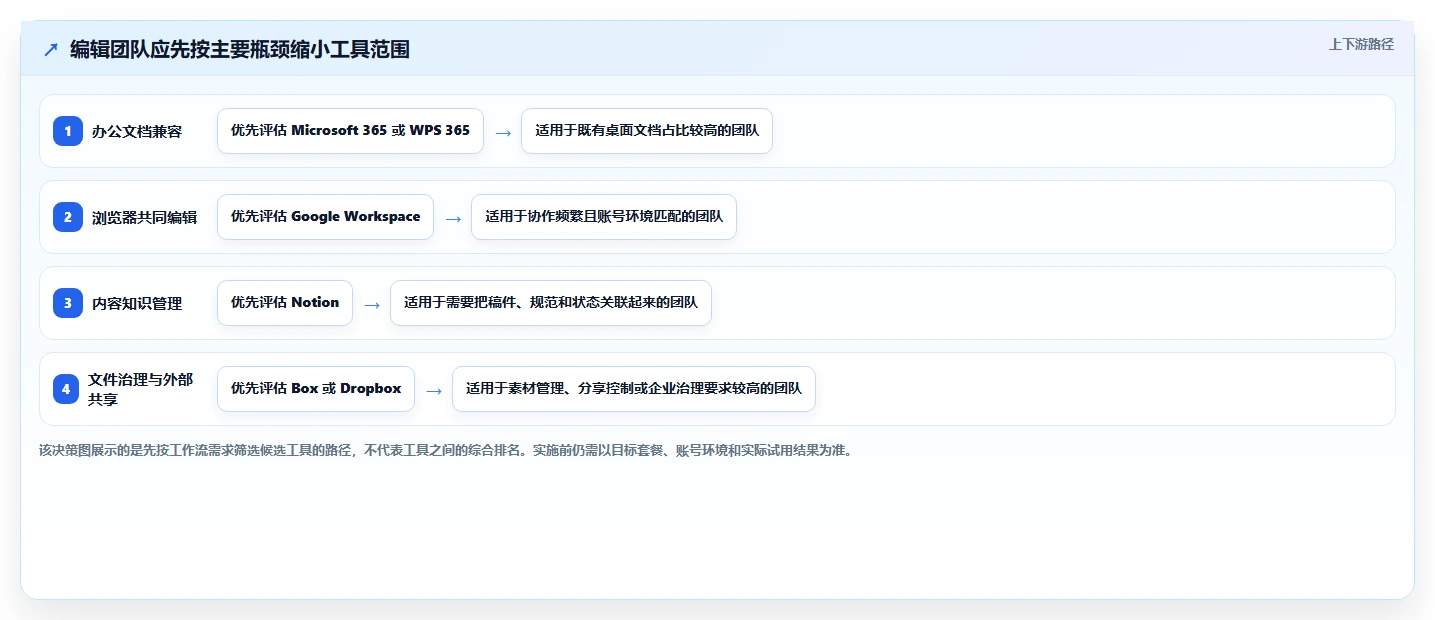The image size is (1435, 620).
Task: Click the arrow after Microsoft 365 或 WPS 365
Action: (x=503, y=132)
